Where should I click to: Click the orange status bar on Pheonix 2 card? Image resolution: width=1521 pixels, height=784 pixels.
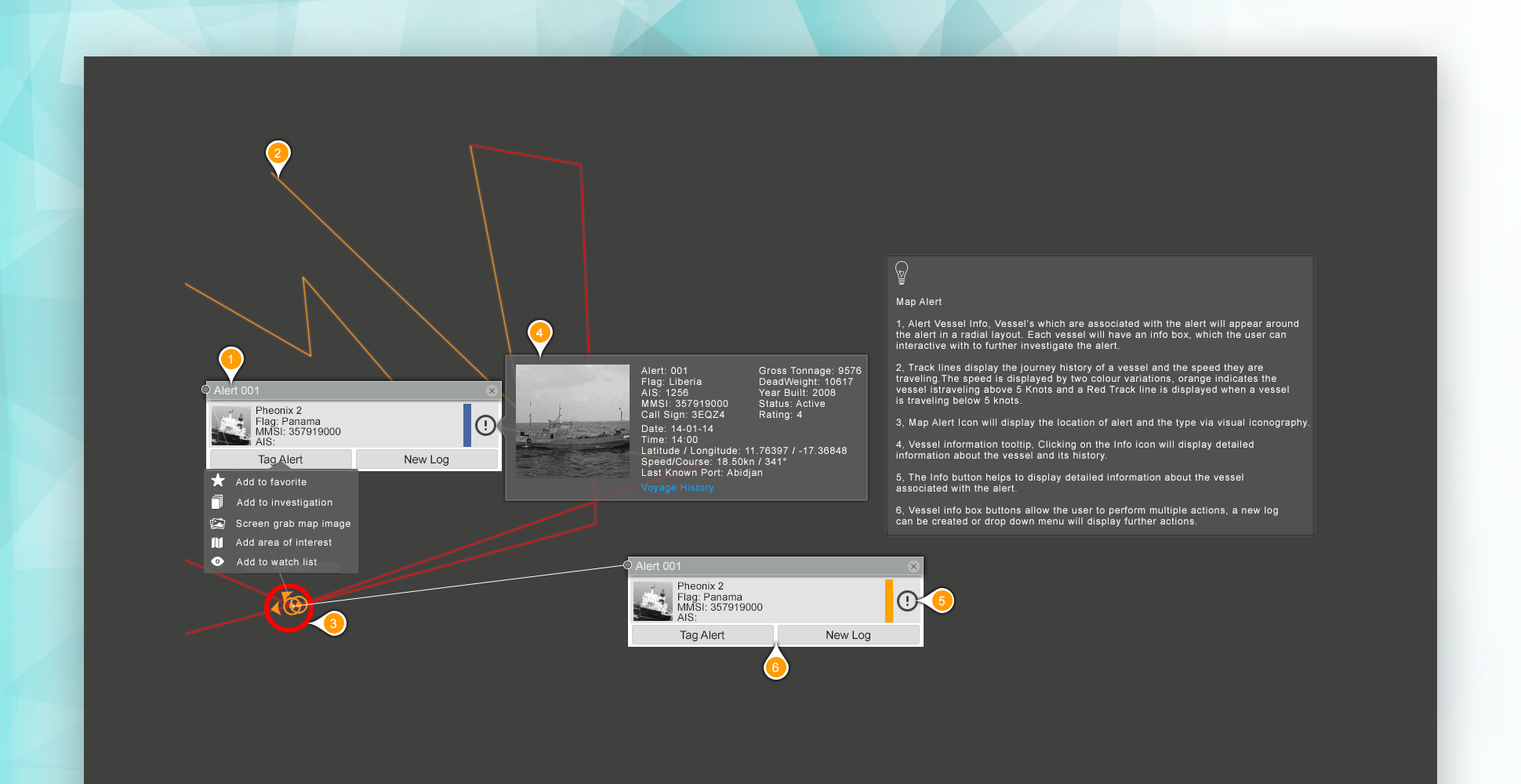889,601
